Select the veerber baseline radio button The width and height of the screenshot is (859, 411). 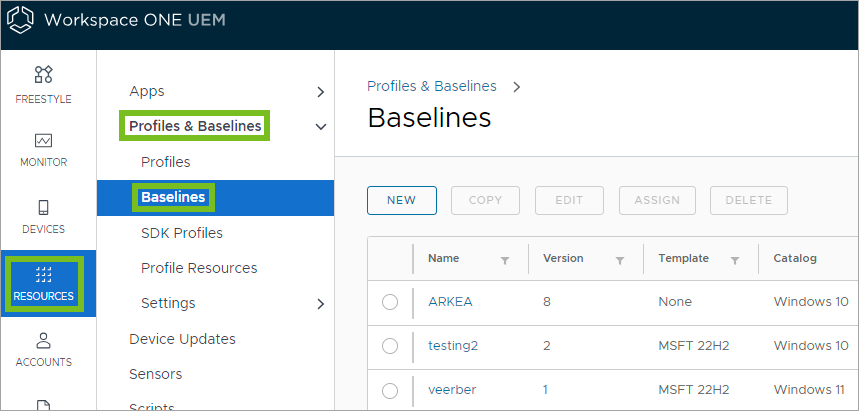390,390
